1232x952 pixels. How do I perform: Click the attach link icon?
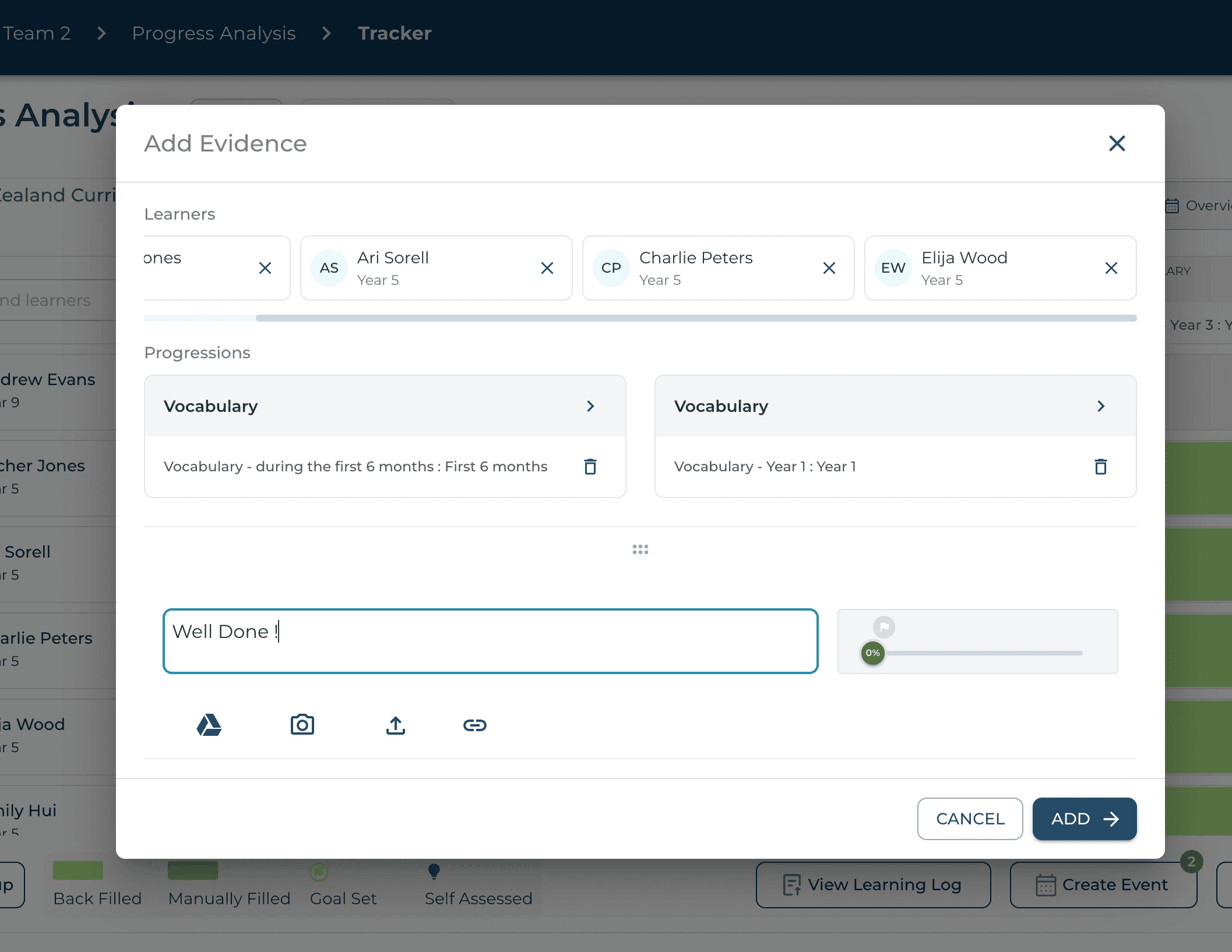(474, 725)
